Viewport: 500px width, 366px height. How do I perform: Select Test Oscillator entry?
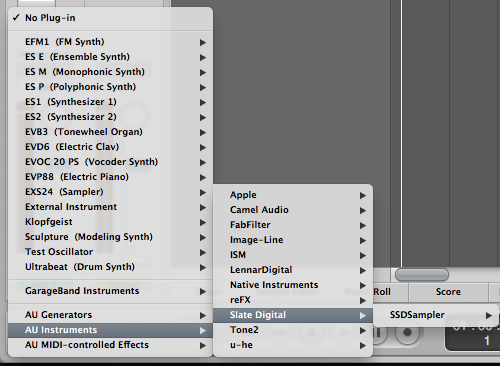point(110,252)
